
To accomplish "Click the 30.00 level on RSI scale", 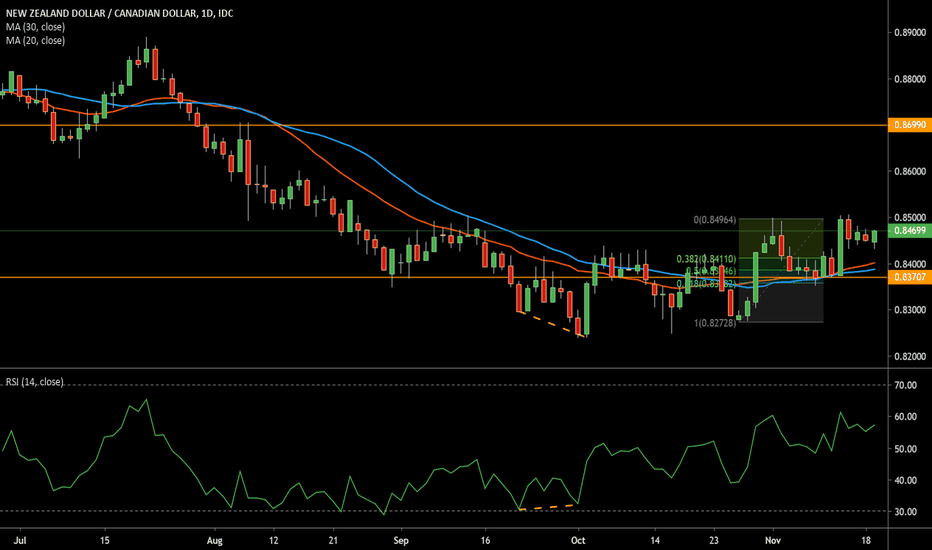I will coord(906,512).
